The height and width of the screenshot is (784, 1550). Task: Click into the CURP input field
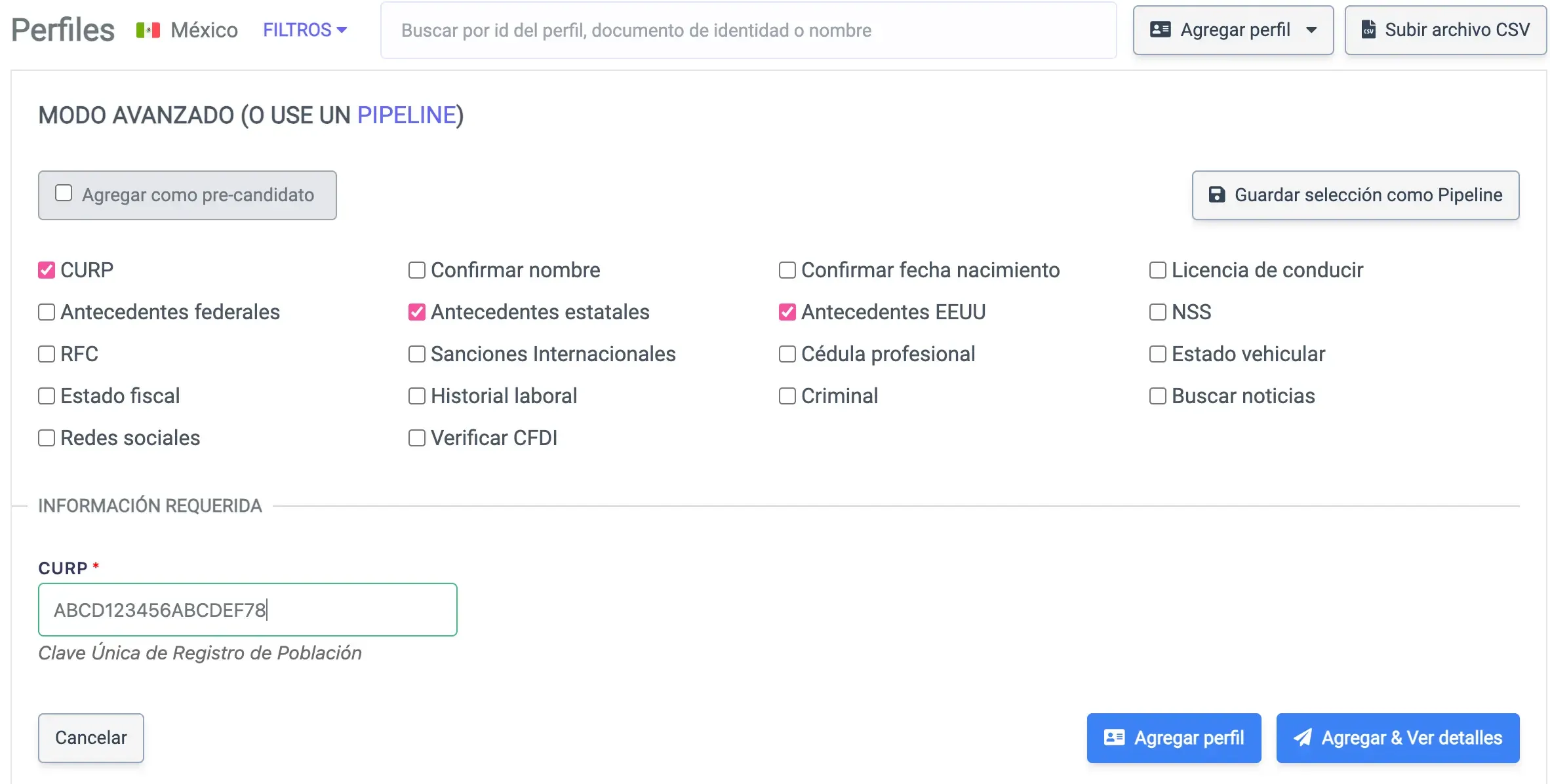click(247, 610)
